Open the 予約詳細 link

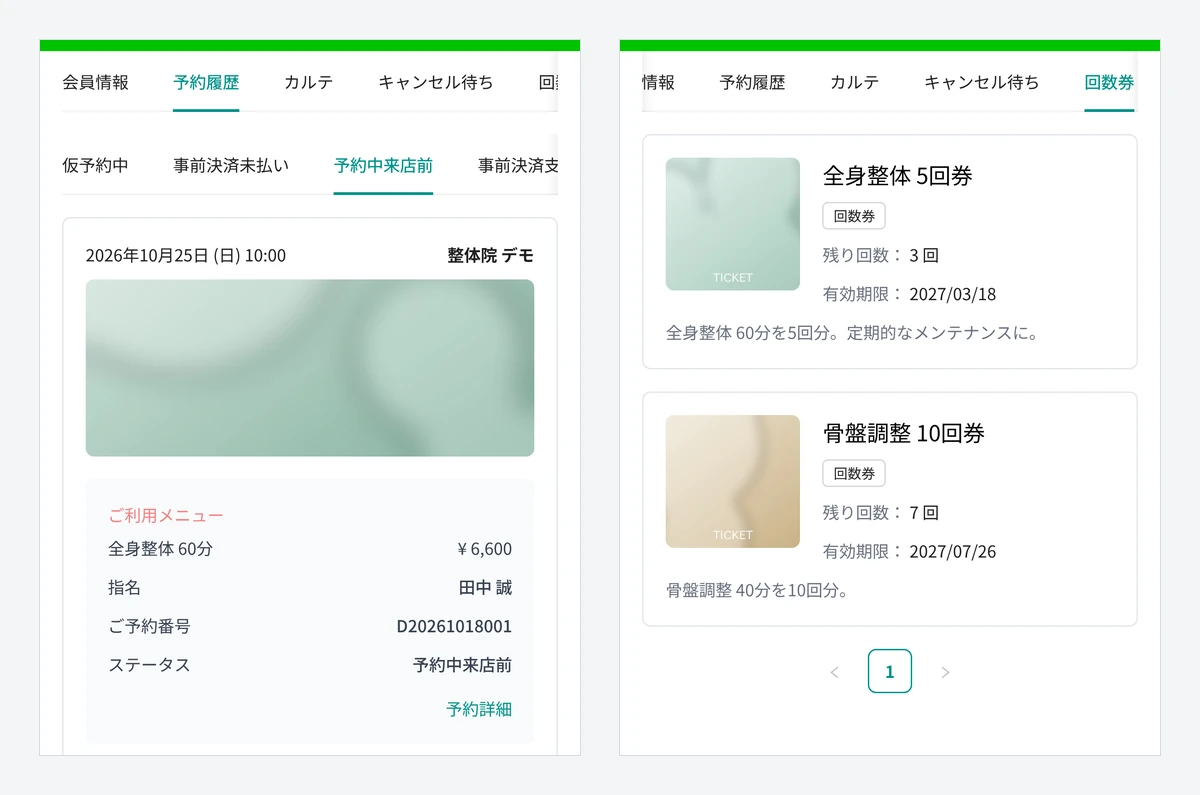pyautogui.click(x=479, y=709)
